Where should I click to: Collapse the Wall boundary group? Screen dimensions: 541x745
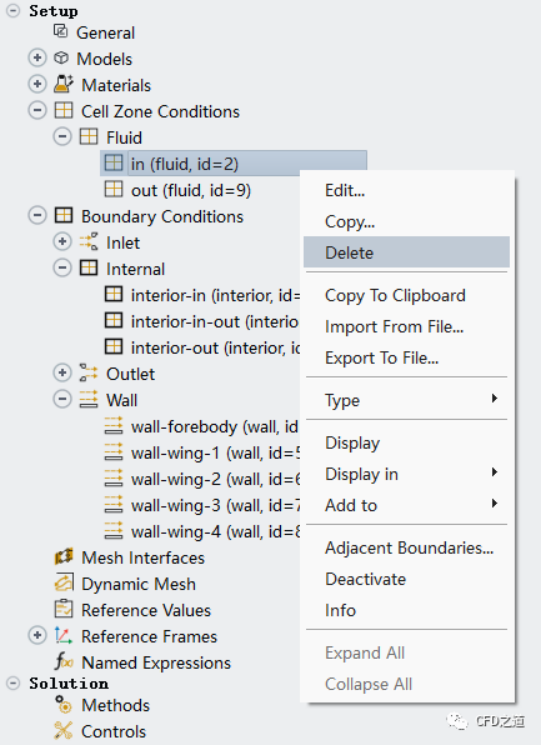point(62,399)
